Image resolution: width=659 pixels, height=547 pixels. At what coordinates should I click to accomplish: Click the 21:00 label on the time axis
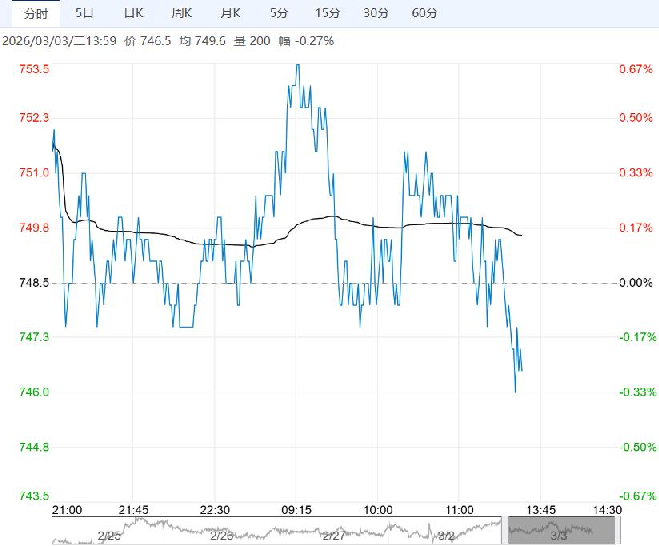tap(67, 509)
